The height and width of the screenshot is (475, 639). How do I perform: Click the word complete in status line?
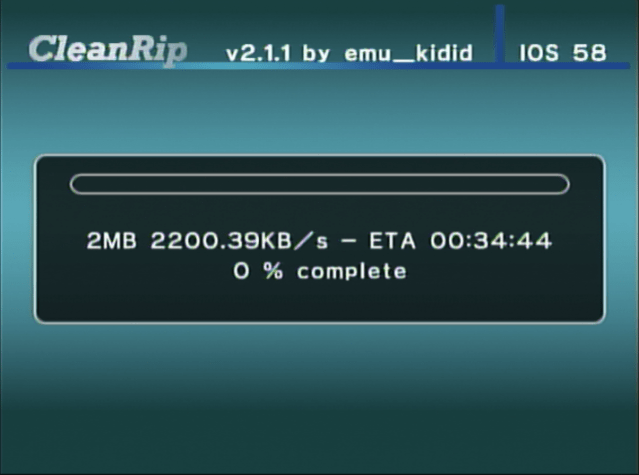[352, 271]
